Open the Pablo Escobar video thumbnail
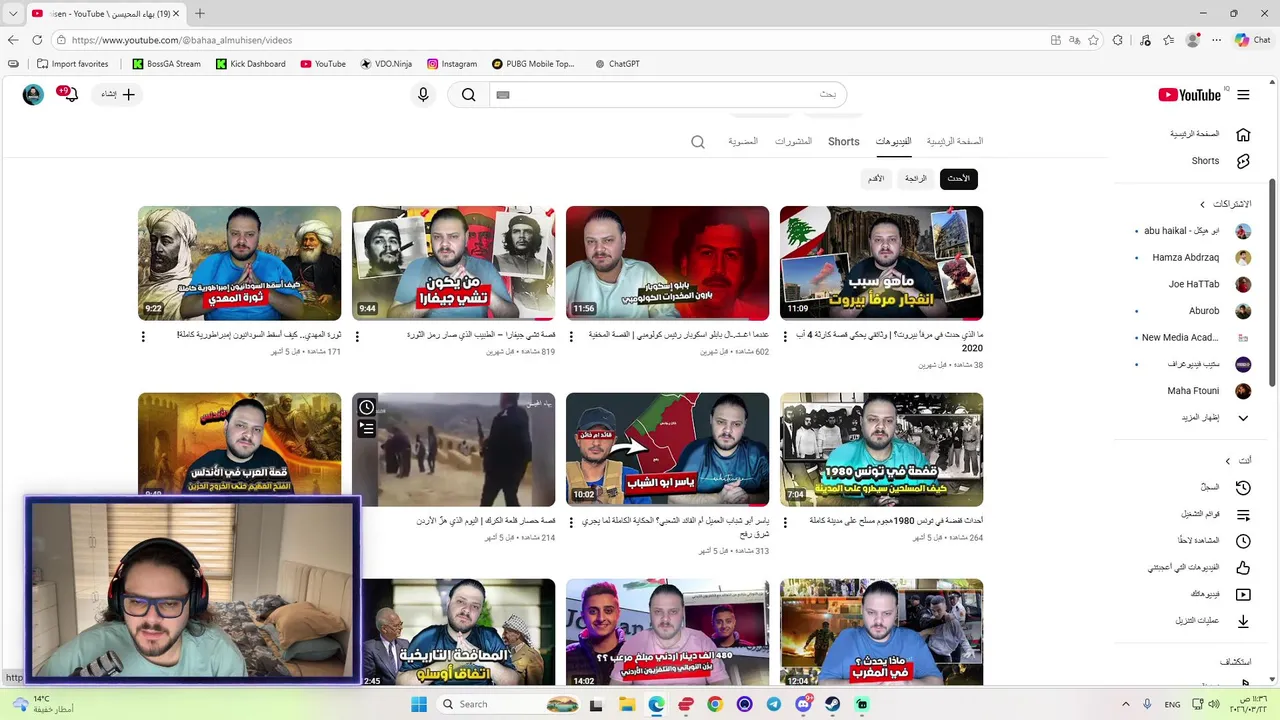The image size is (1280, 720). point(667,263)
